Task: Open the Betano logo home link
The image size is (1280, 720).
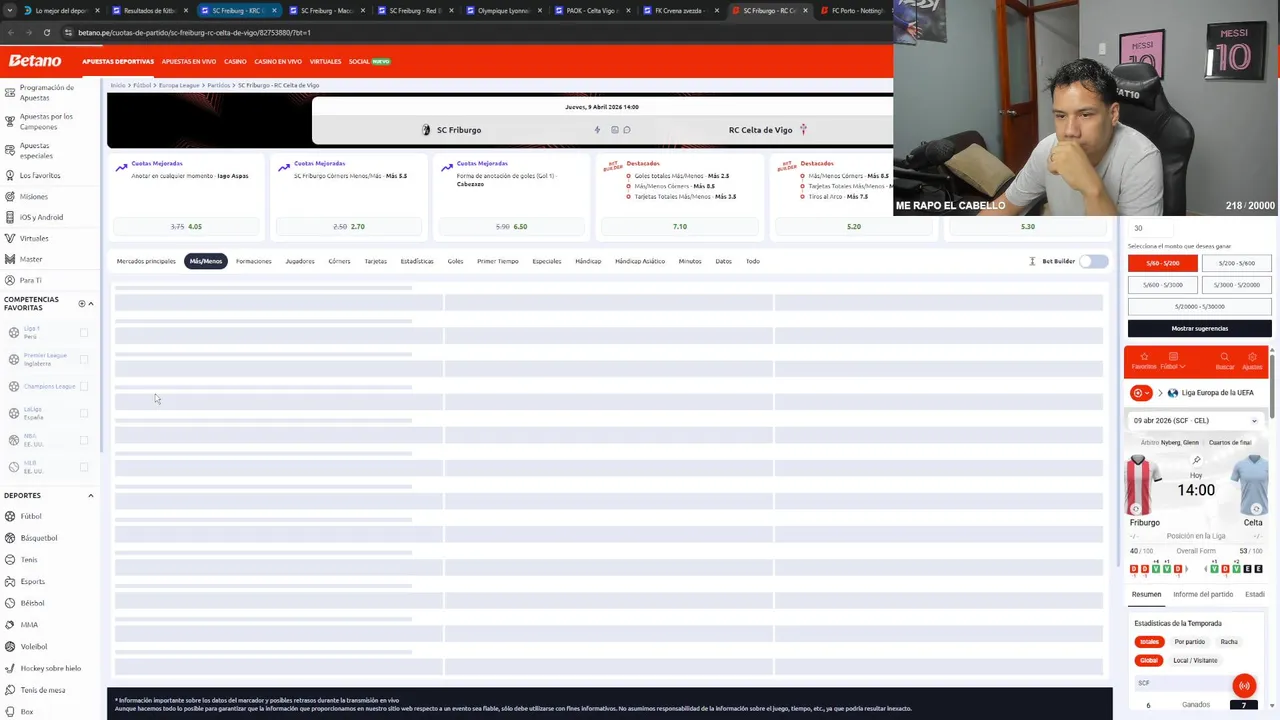Action: click(35, 61)
